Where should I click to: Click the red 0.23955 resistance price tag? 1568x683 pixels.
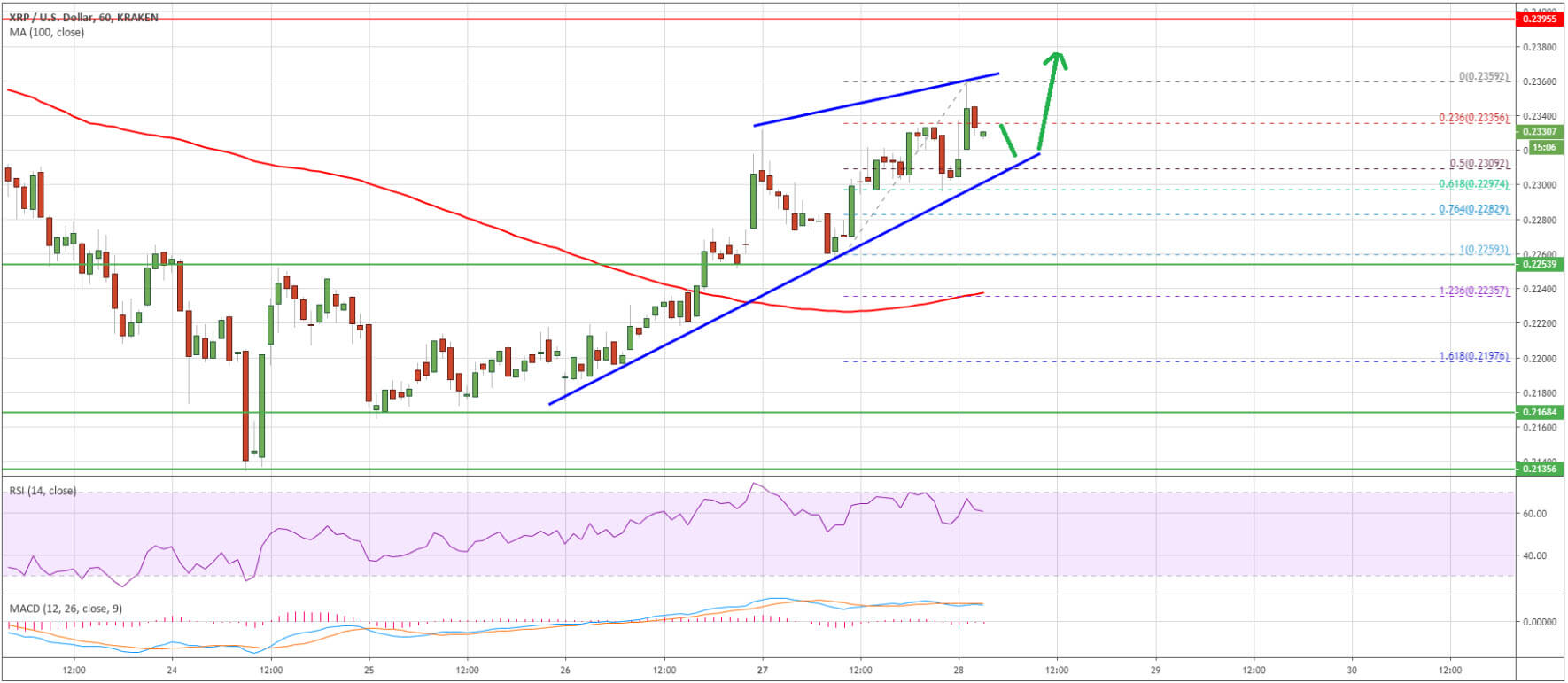coord(1539,19)
